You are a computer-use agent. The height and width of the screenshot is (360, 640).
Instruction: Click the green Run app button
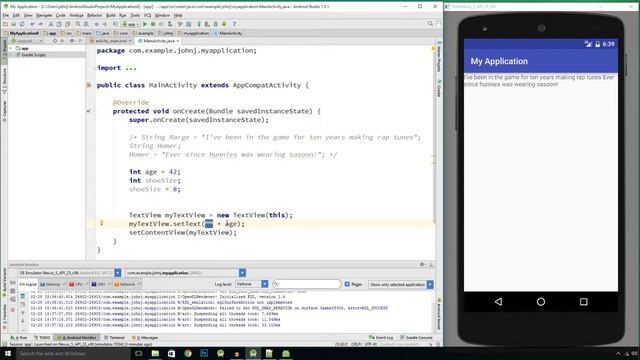click(x=145, y=24)
